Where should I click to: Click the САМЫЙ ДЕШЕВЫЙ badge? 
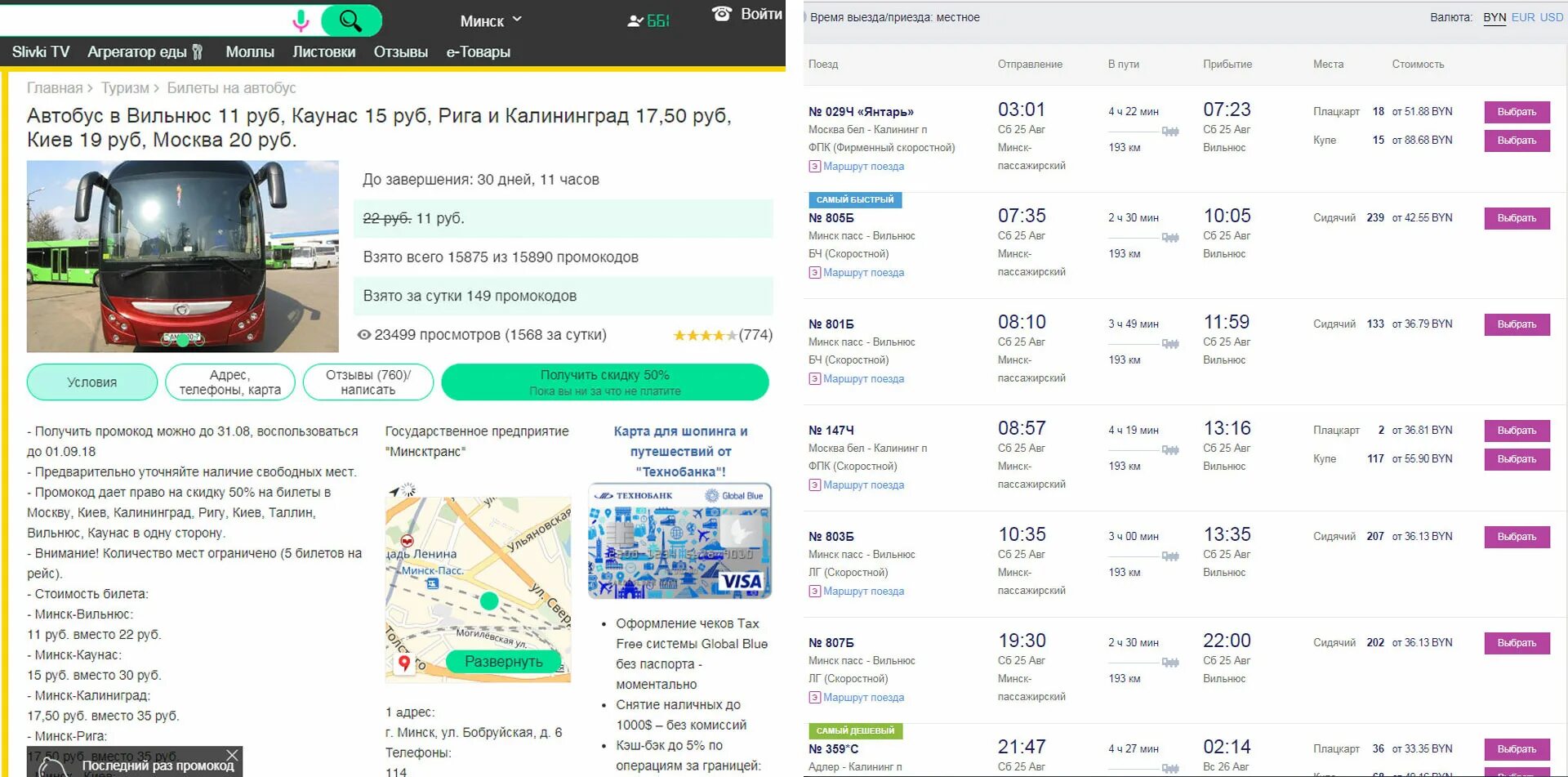click(855, 730)
